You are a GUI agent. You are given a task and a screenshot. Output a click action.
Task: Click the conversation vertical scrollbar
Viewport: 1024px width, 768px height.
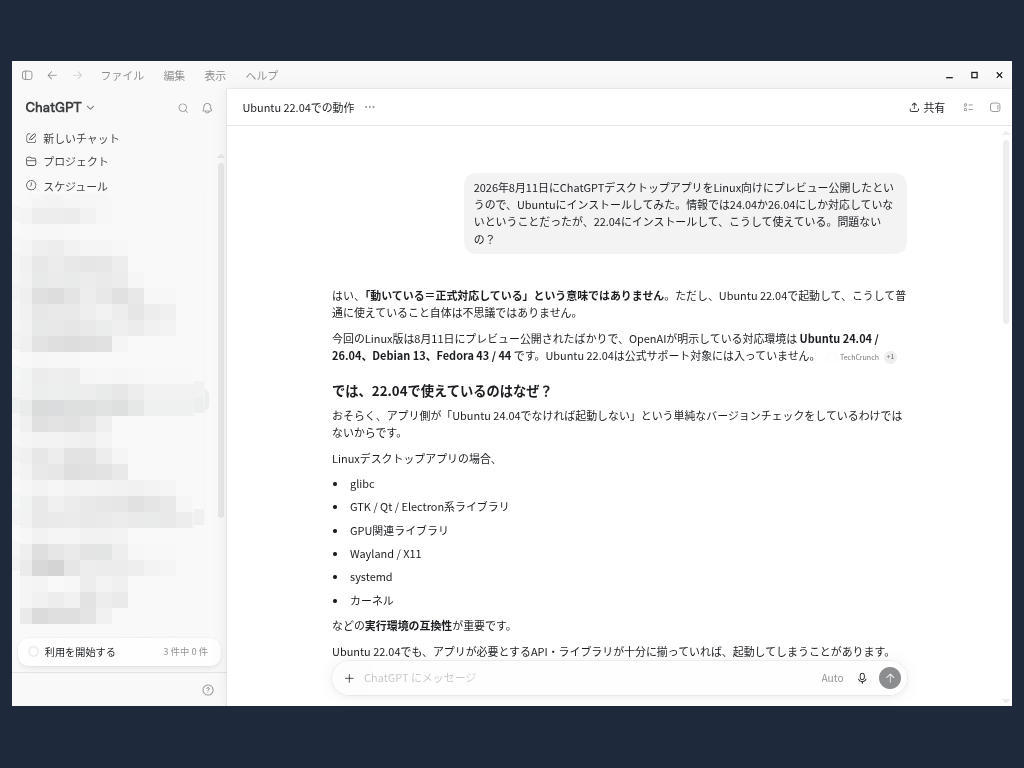pos(1006,232)
